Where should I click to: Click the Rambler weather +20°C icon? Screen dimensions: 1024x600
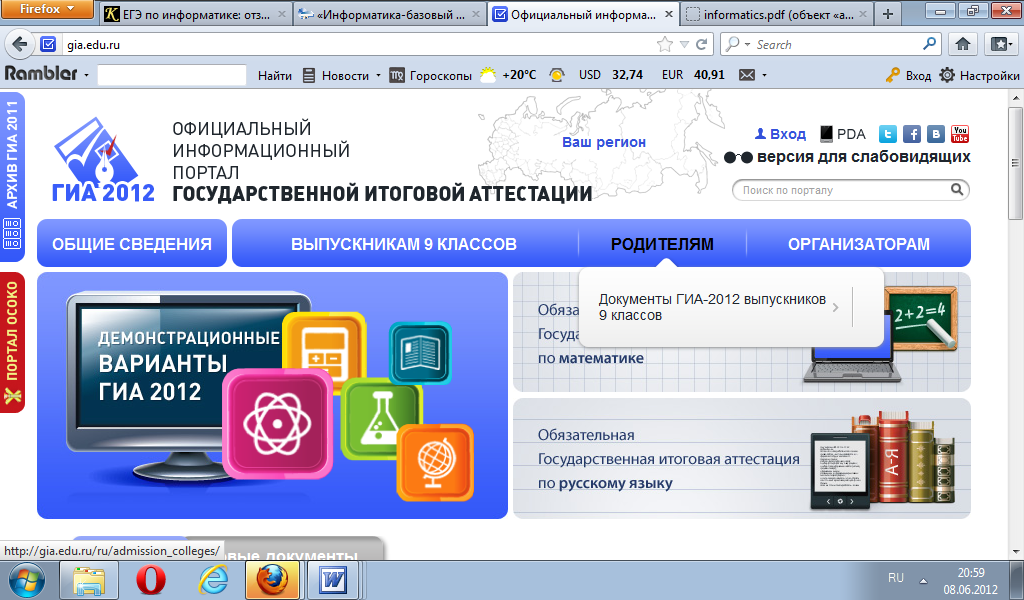click(488, 75)
